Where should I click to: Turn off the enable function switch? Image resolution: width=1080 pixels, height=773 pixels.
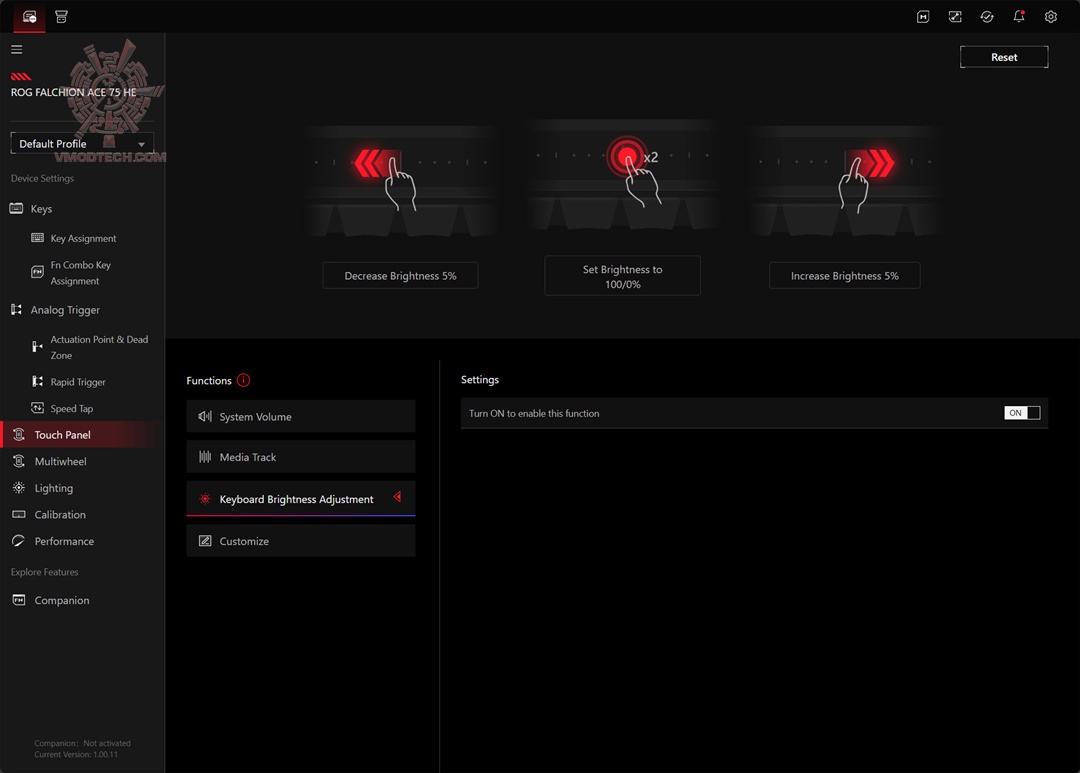(x=1022, y=413)
